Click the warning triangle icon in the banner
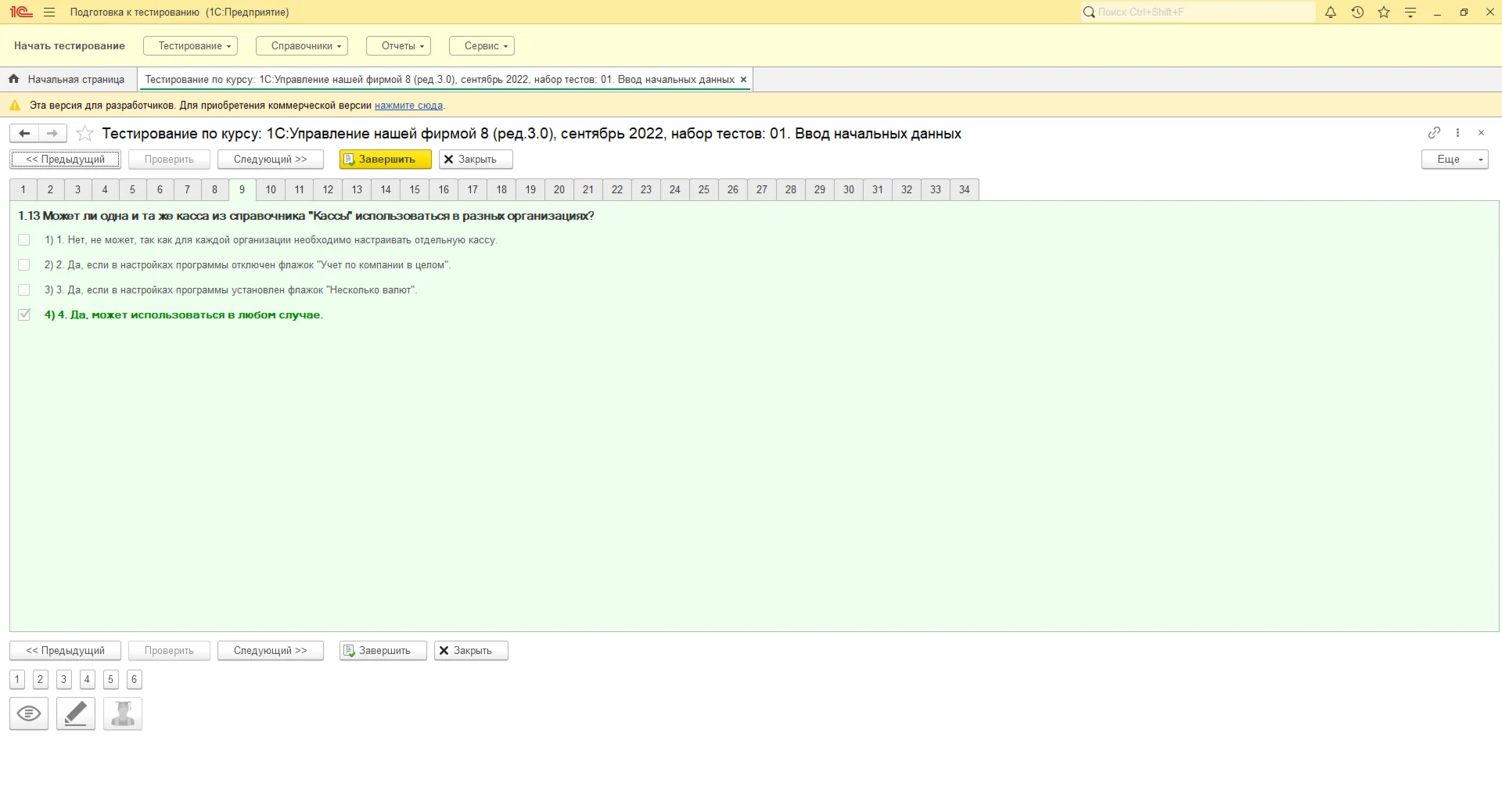 point(15,106)
